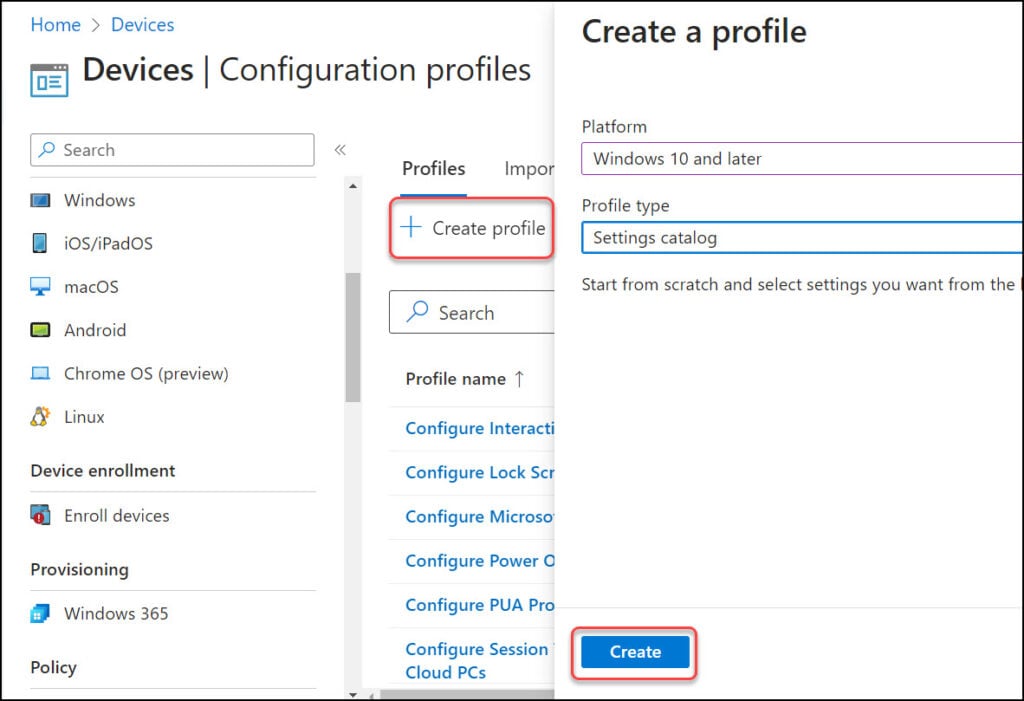Click sidebar scrollbar up arrow

353,186
